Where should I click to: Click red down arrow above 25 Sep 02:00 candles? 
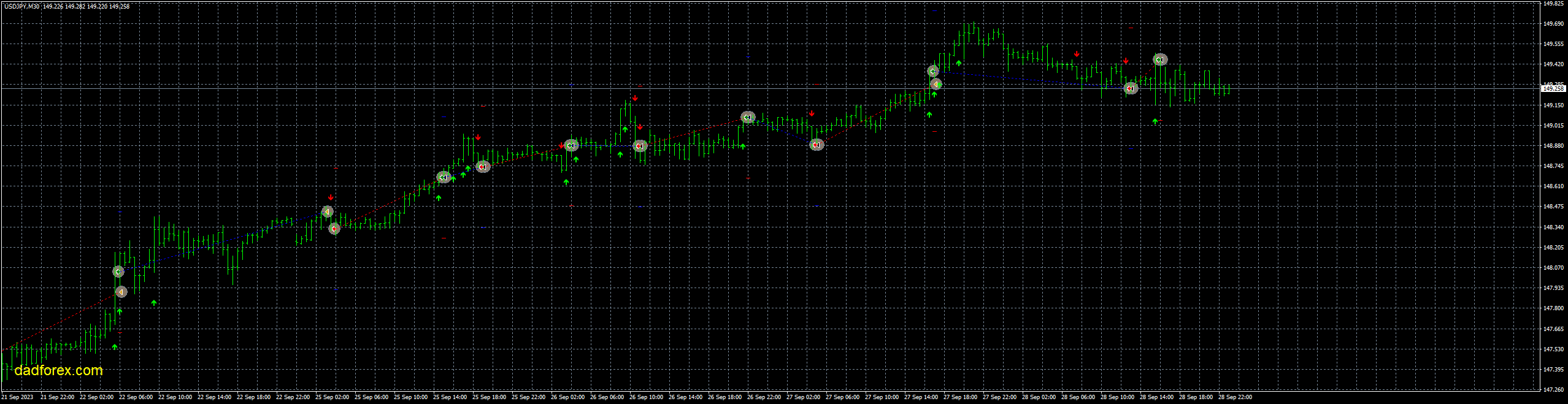(x=331, y=197)
